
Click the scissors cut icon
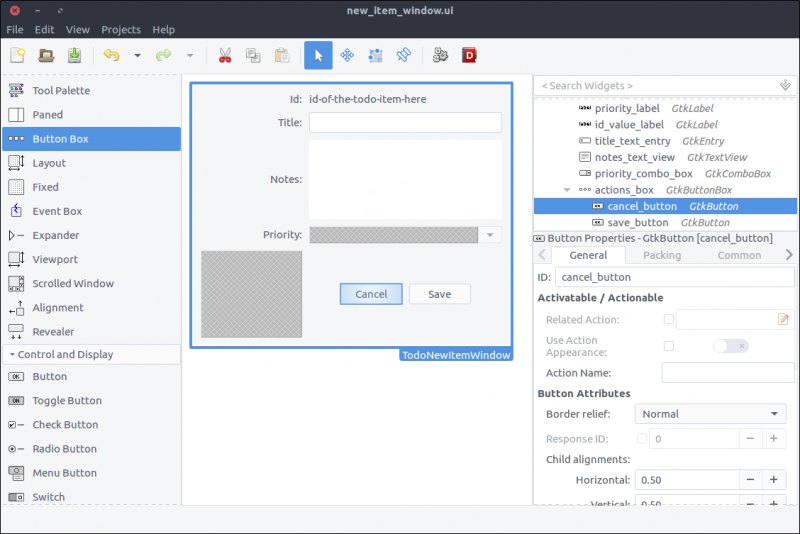tap(225, 56)
